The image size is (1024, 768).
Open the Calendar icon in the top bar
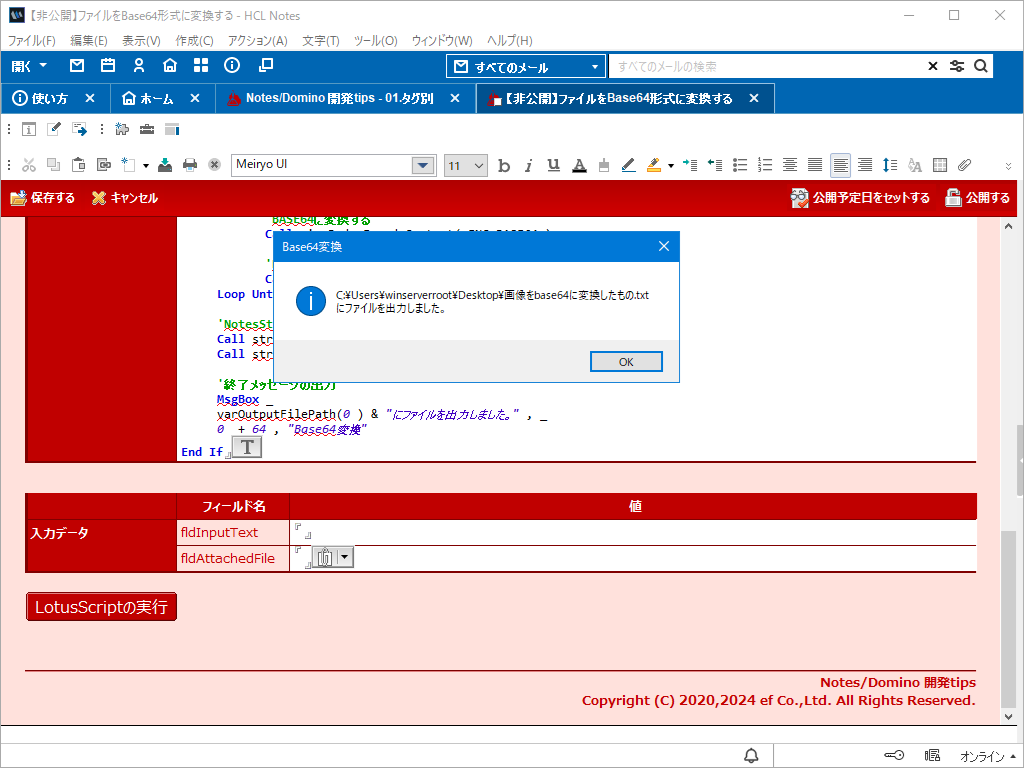(108, 66)
